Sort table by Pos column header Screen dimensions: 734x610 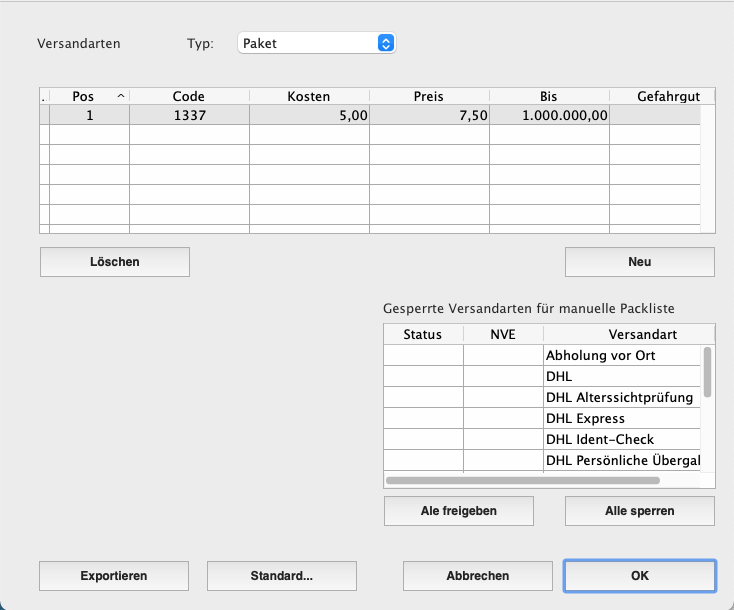[88, 96]
